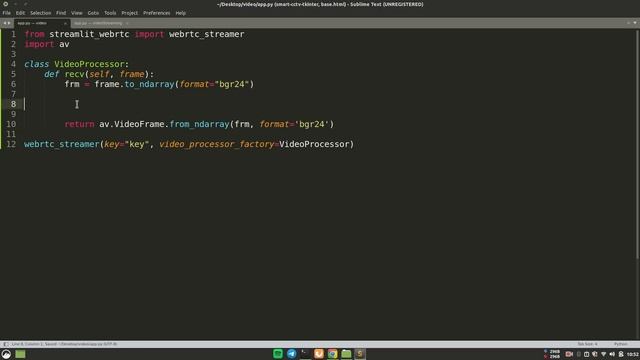Close the active app.py tab
Viewport: 640px width, 360px height.
65,23
